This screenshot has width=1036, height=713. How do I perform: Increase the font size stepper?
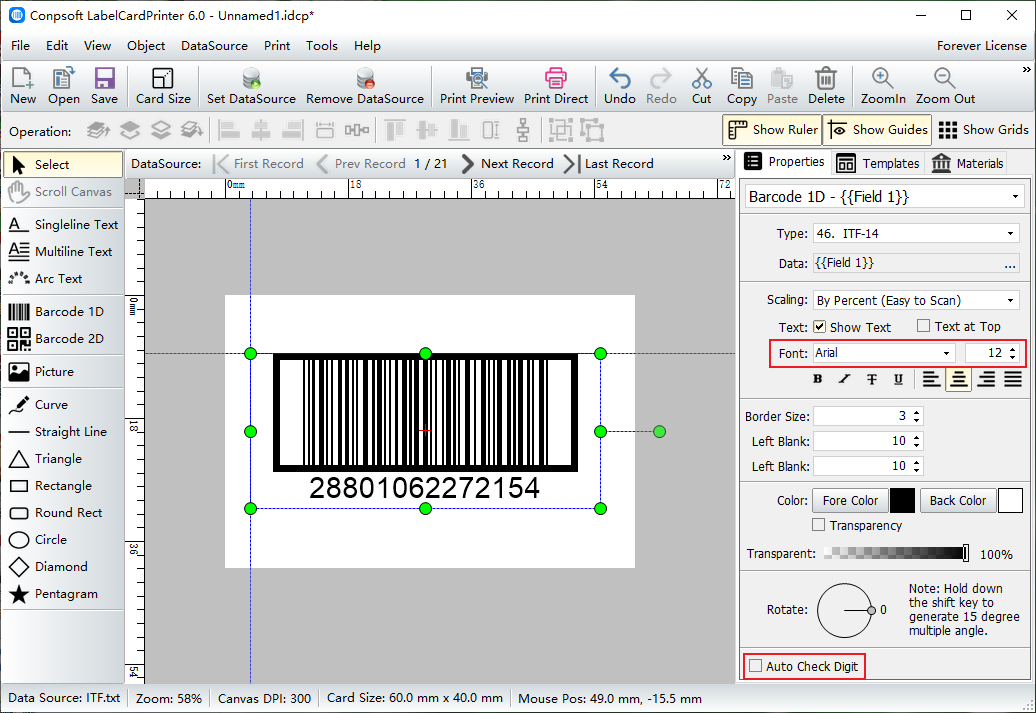(x=1013, y=349)
